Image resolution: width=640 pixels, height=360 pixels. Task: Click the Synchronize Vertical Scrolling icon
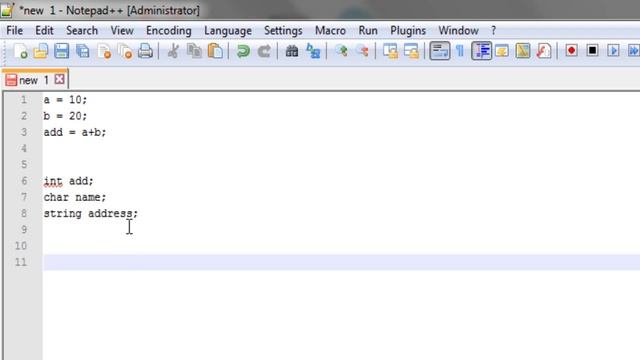390,51
